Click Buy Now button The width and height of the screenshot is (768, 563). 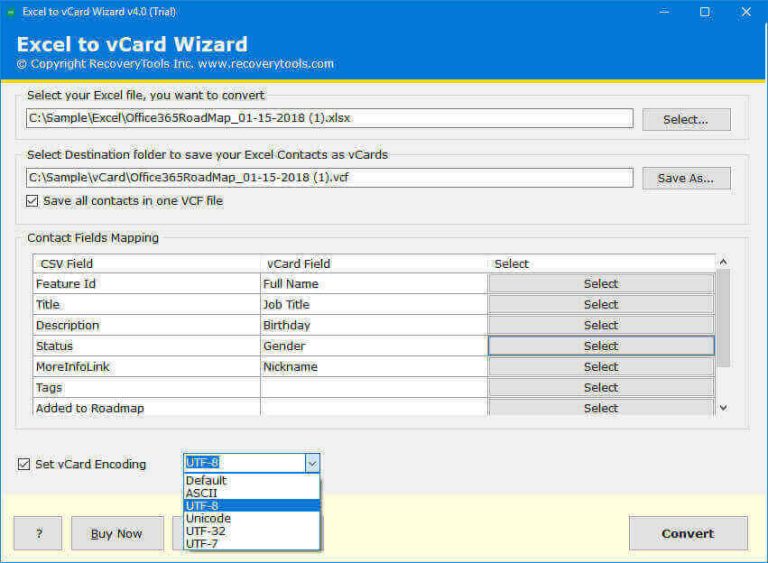click(117, 534)
